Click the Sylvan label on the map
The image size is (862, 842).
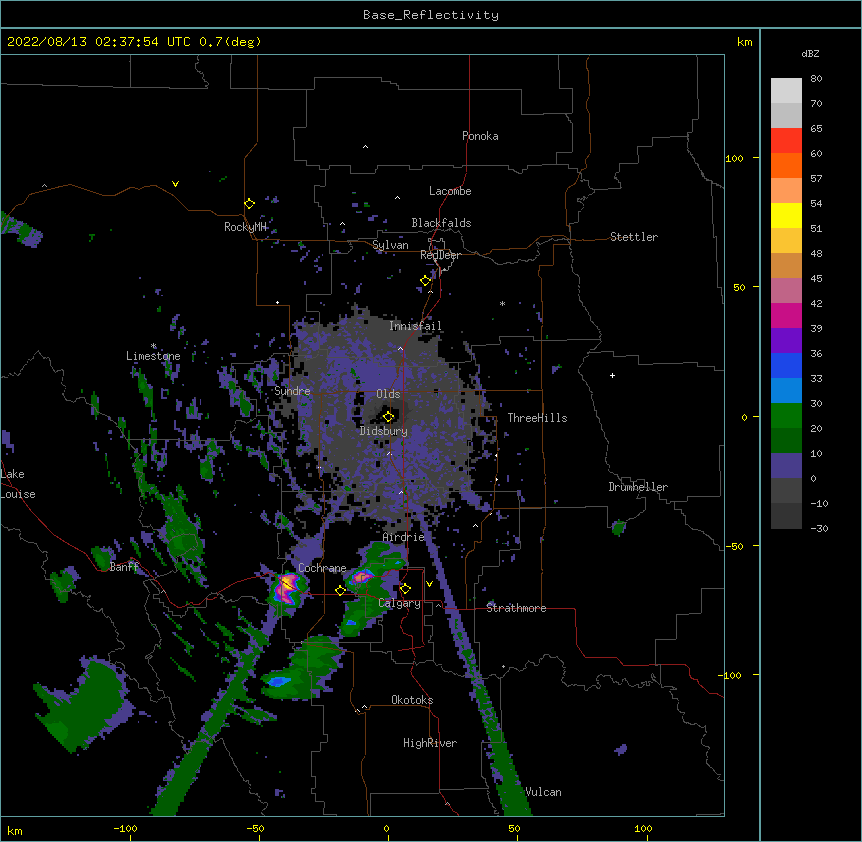click(390, 245)
